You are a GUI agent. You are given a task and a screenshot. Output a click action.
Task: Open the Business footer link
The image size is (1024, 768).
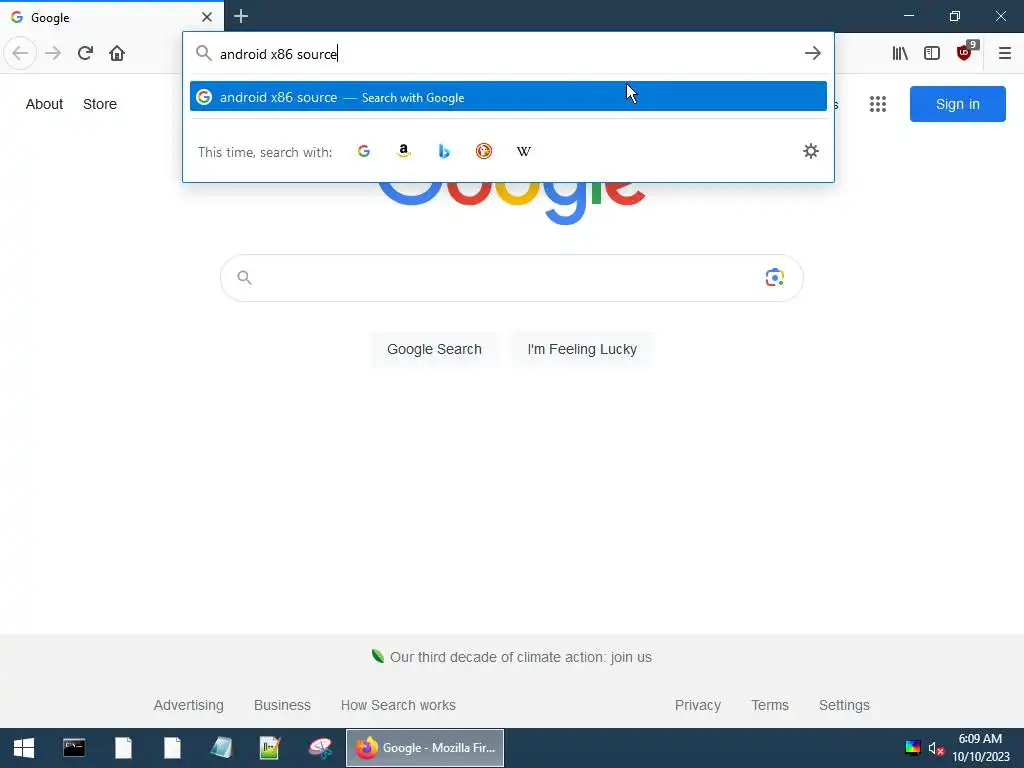pos(282,705)
